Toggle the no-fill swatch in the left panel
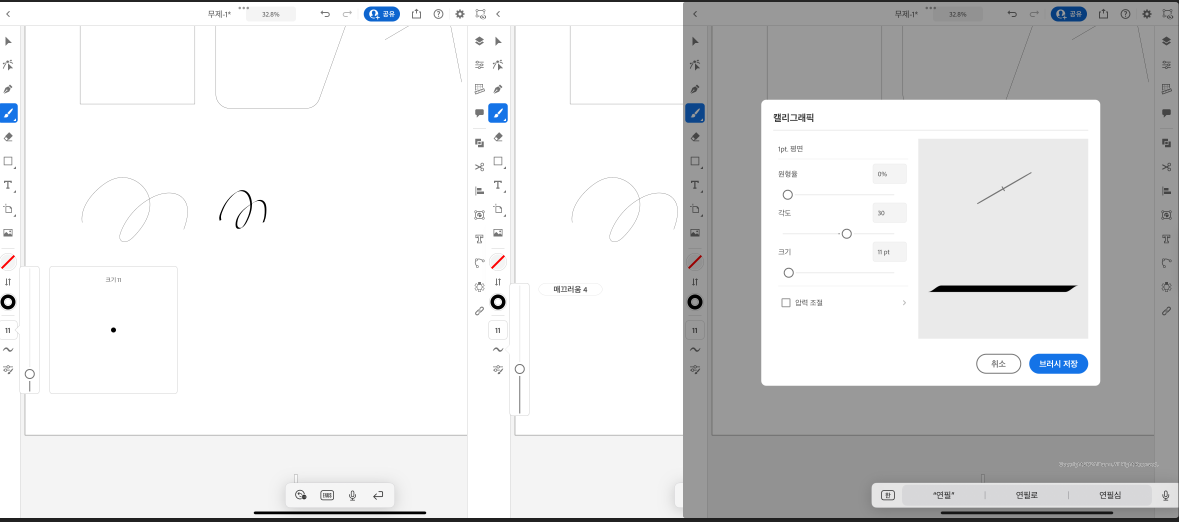The width and height of the screenshot is (1179, 522). [8, 263]
